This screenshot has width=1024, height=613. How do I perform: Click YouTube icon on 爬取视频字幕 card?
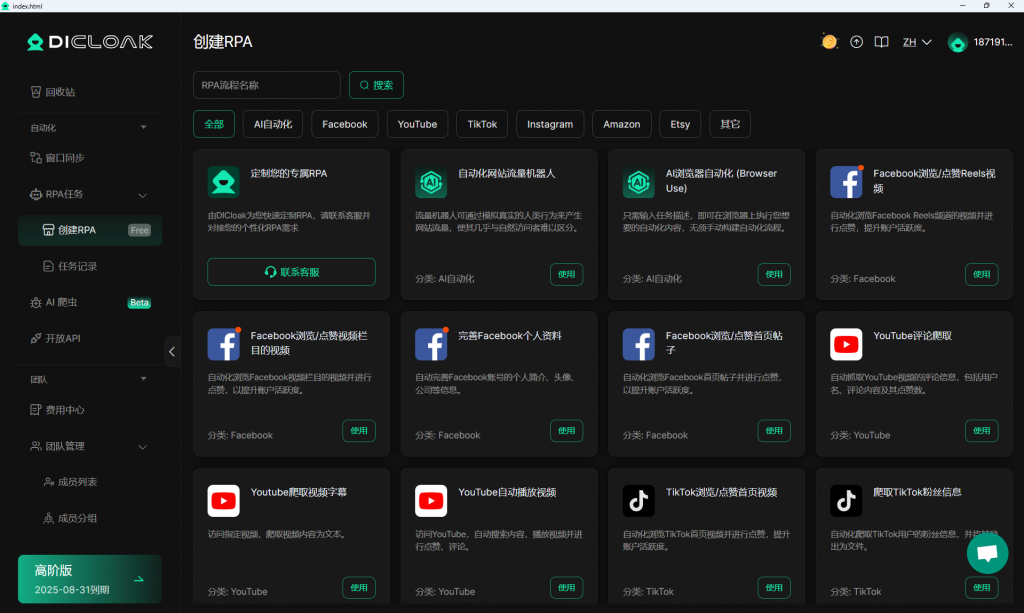pos(223,501)
